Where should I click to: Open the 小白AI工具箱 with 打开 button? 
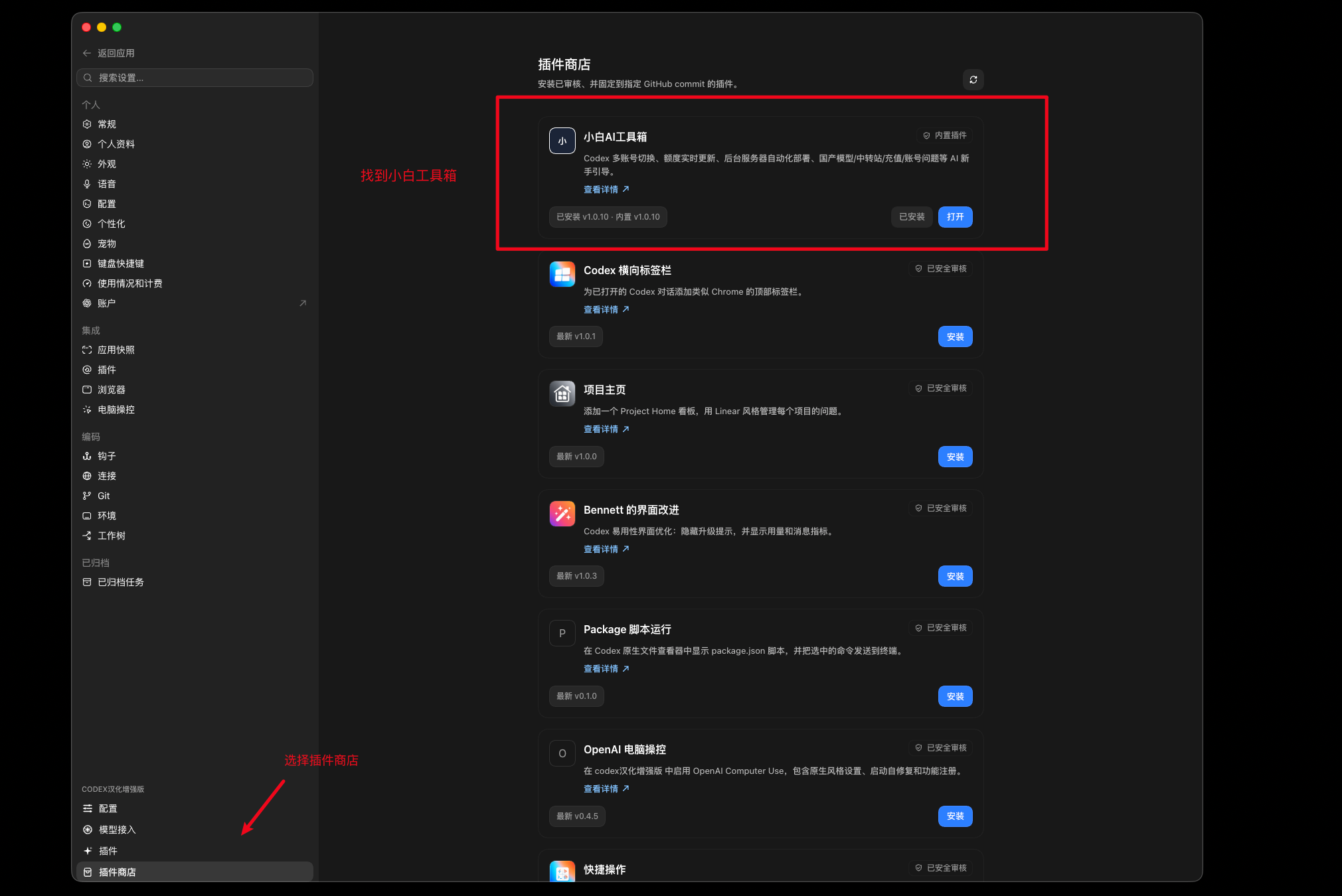coord(955,217)
